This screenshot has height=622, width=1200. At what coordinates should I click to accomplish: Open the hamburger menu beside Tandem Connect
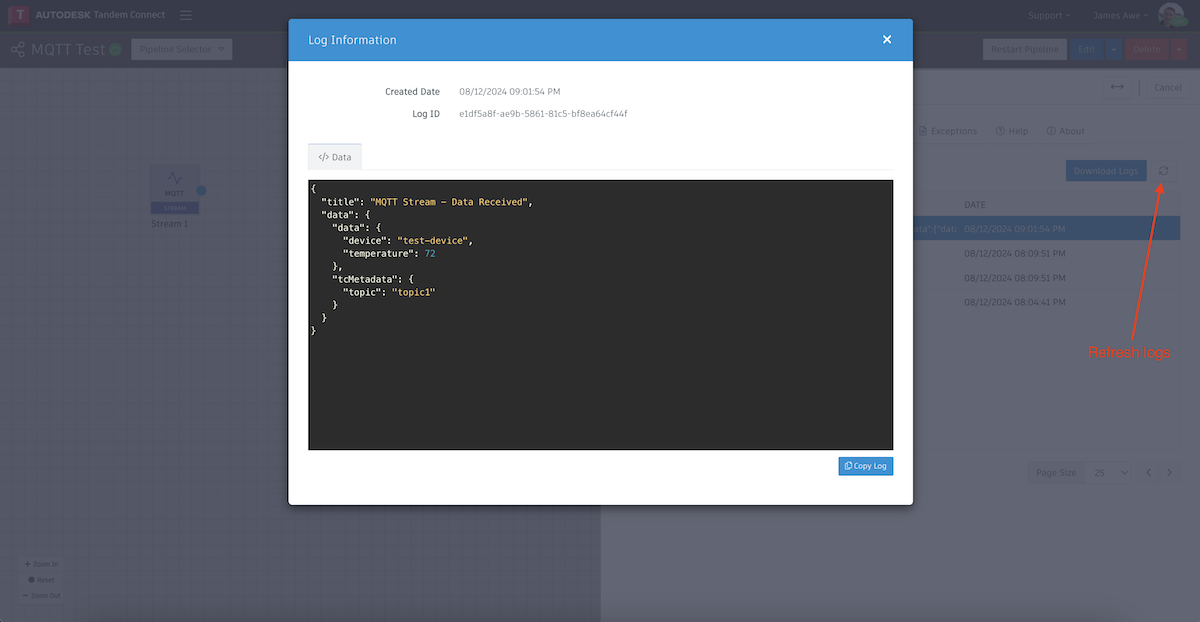pos(186,14)
